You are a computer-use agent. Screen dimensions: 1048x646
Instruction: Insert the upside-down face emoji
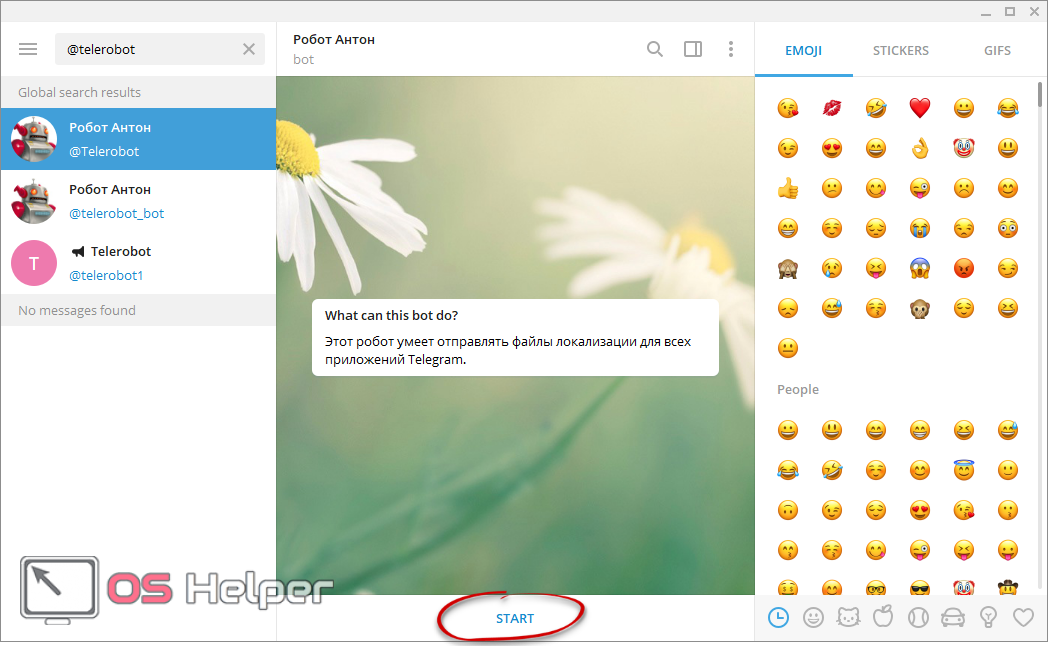[x=788, y=510]
